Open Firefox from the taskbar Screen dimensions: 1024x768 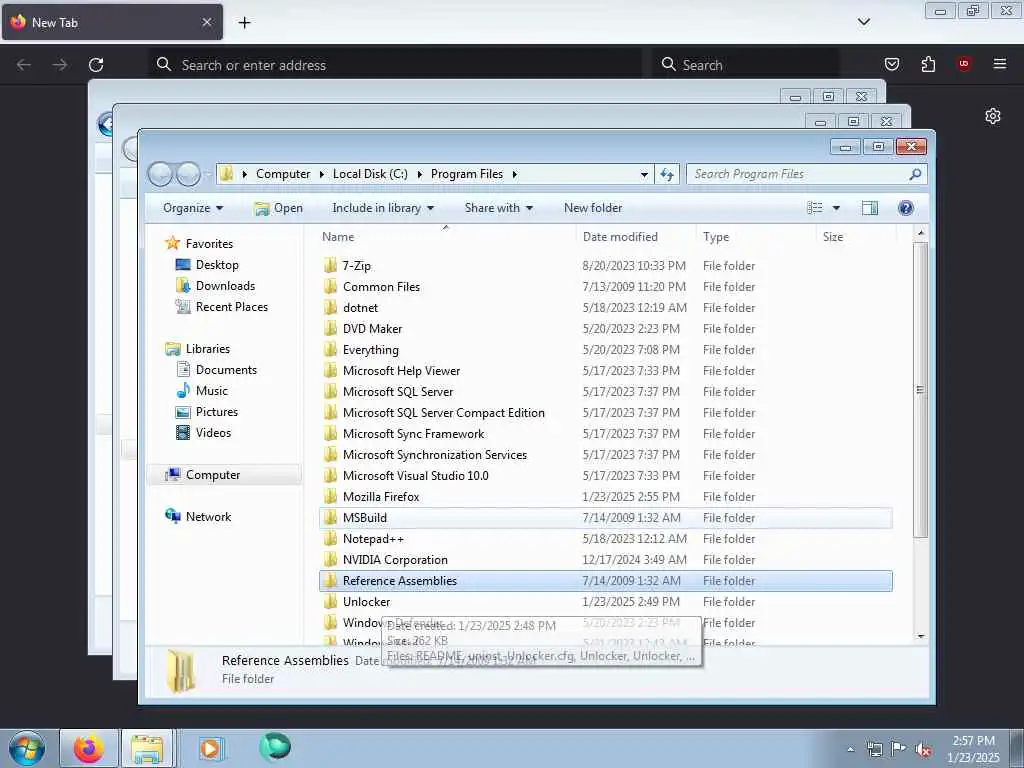88,748
